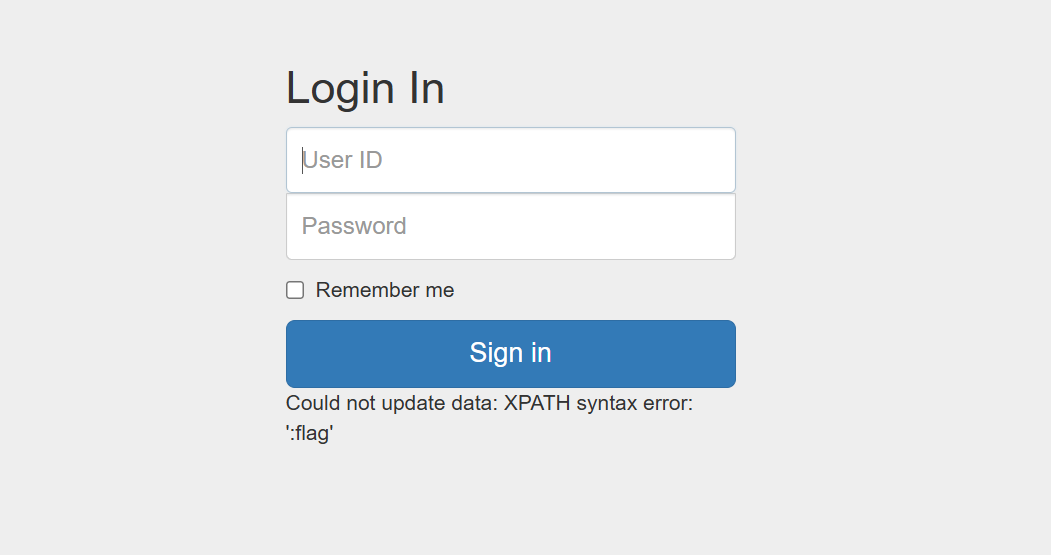The height and width of the screenshot is (555, 1051).
Task: Activate the field below the User ID box
Action: point(511,227)
